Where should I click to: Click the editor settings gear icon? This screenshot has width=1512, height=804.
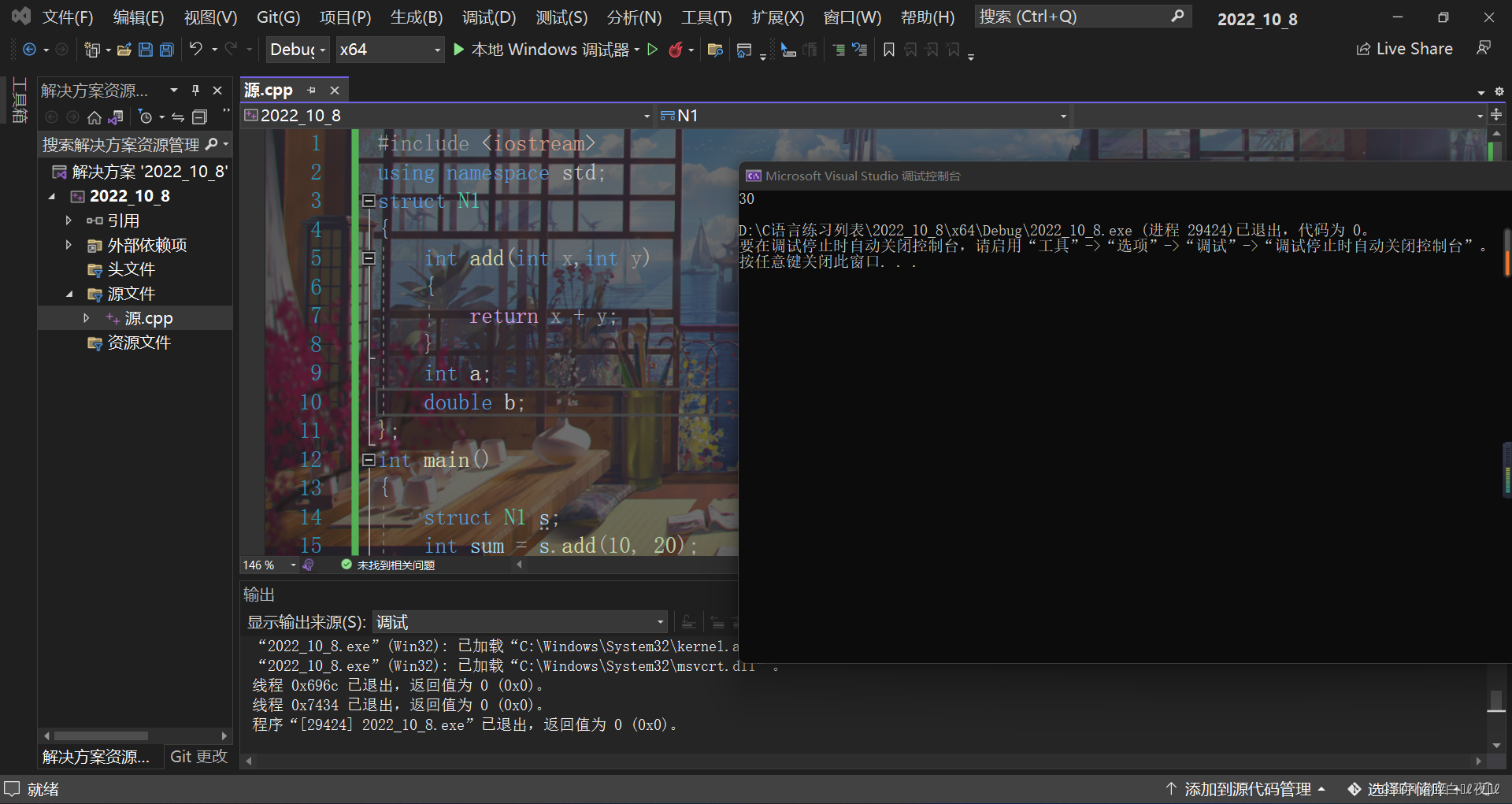1499,91
